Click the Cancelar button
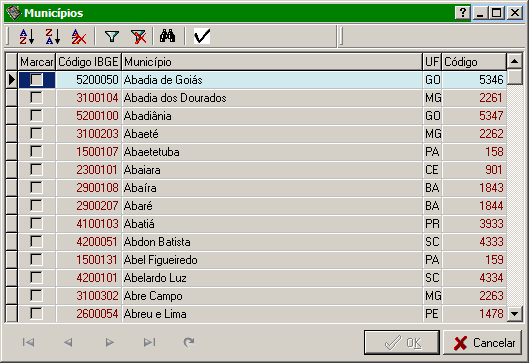This screenshot has height=363, width=529. pos(482,343)
